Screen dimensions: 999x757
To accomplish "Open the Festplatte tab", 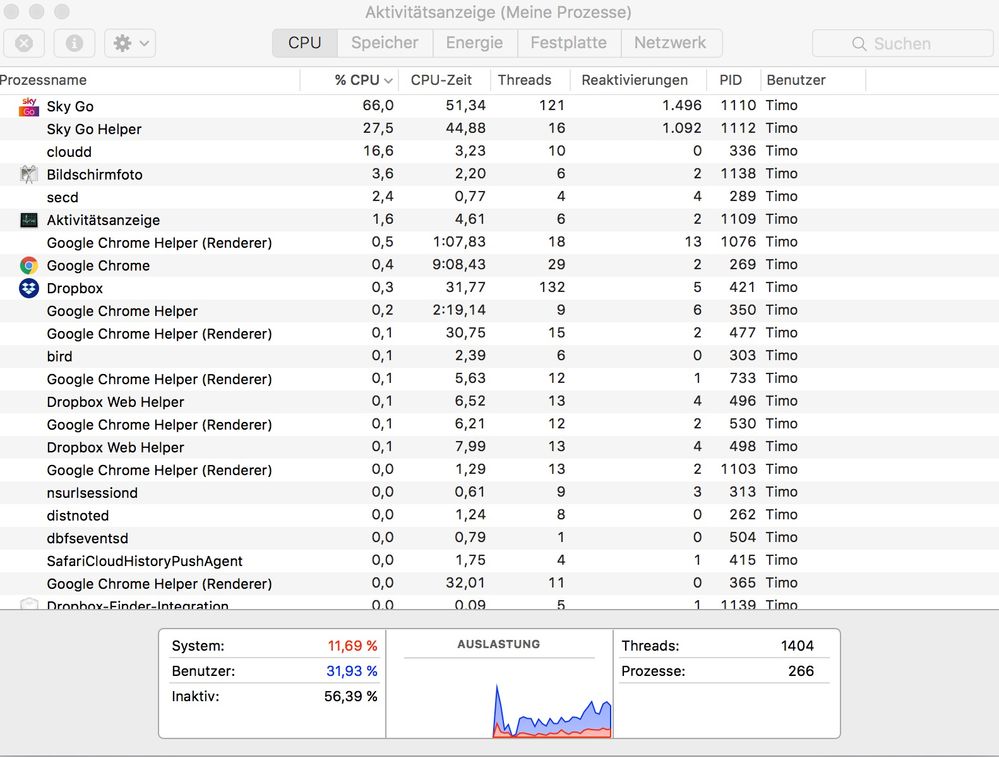I will pyautogui.click(x=568, y=43).
